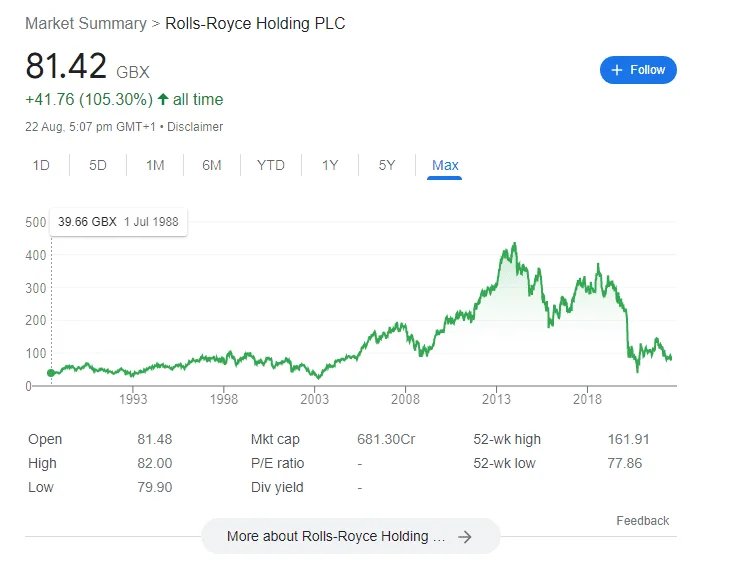The image size is (752, 565).
Task: Select the 5D time range tab
Action: point(98,165)
